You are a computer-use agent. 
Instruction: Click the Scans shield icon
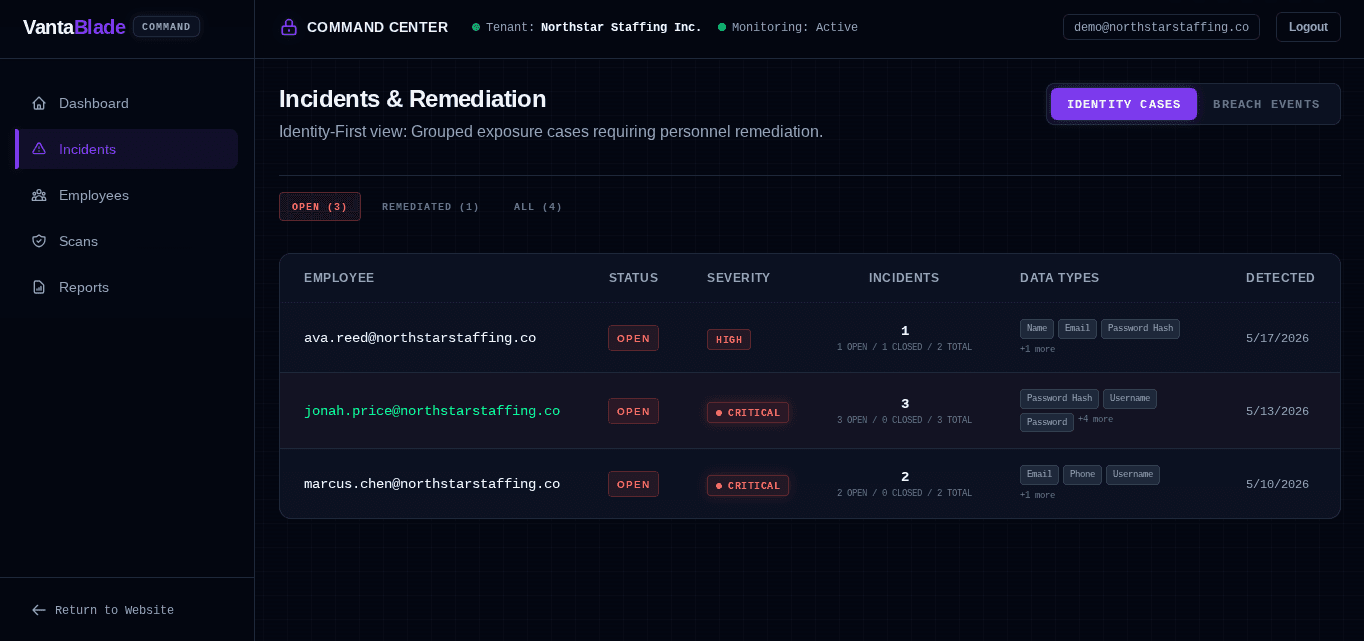coord(39,241)
